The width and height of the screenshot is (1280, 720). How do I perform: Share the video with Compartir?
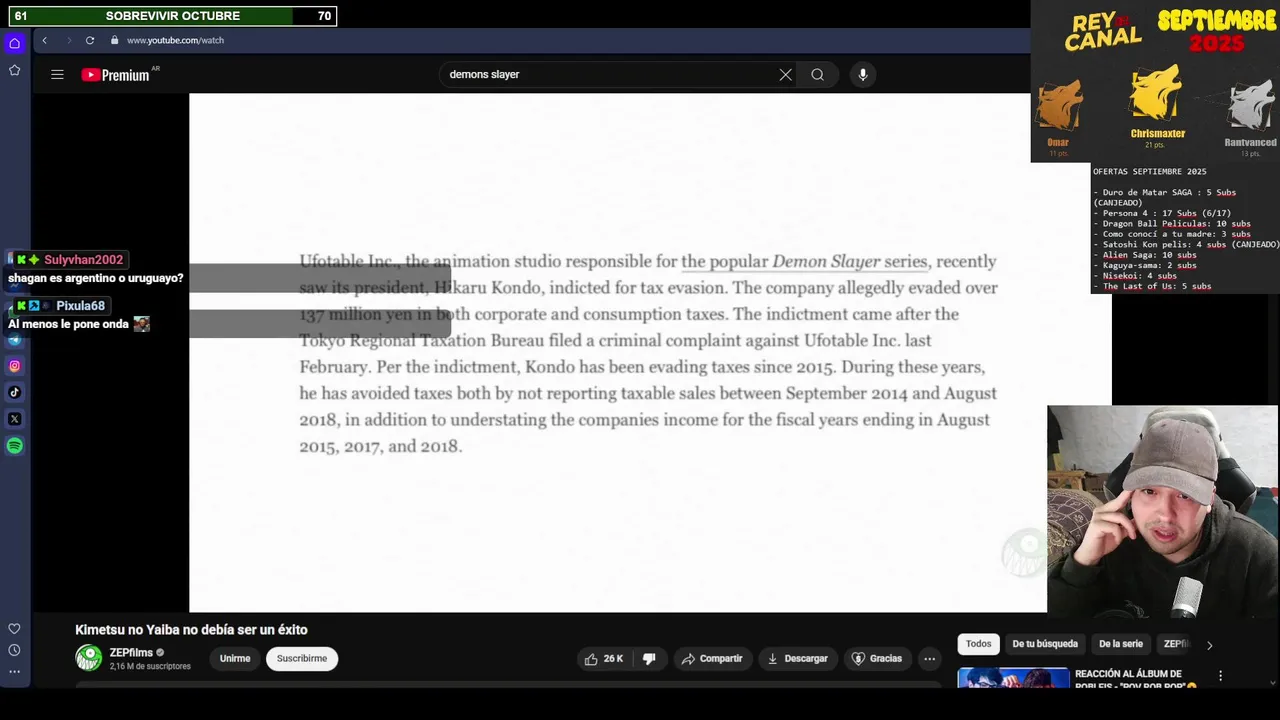click(x=712, y=658)
